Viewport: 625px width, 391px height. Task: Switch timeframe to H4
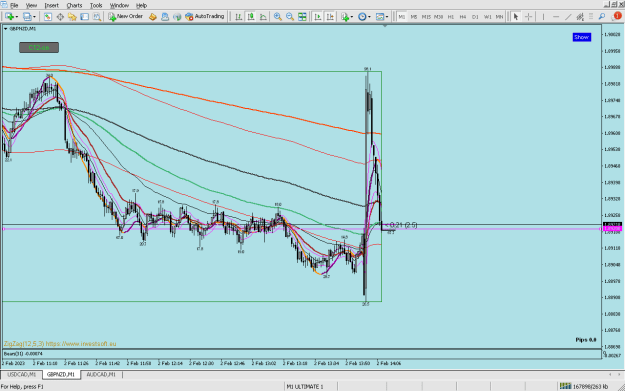463,17
